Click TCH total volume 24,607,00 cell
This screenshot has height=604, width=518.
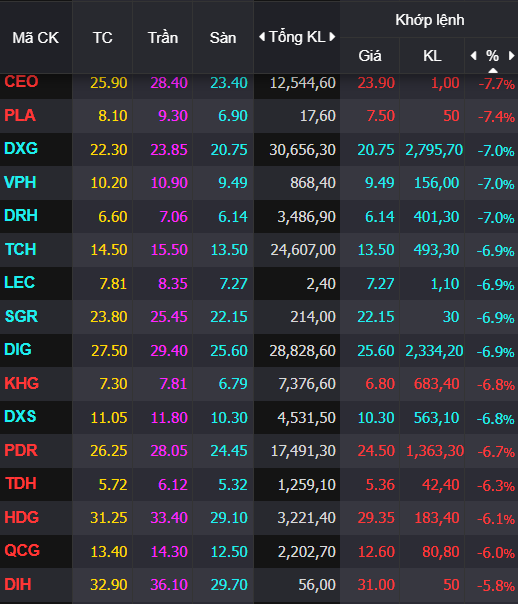pyautogui.click(x=303, y=250)
